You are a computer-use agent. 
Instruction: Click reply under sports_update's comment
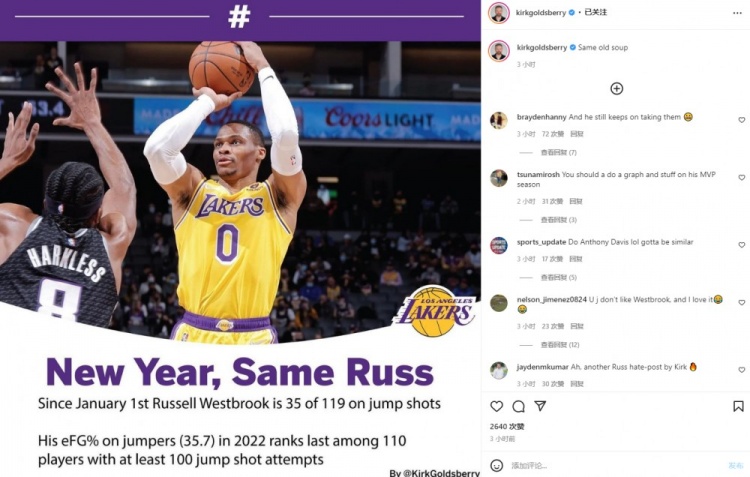tap(575, 259)
